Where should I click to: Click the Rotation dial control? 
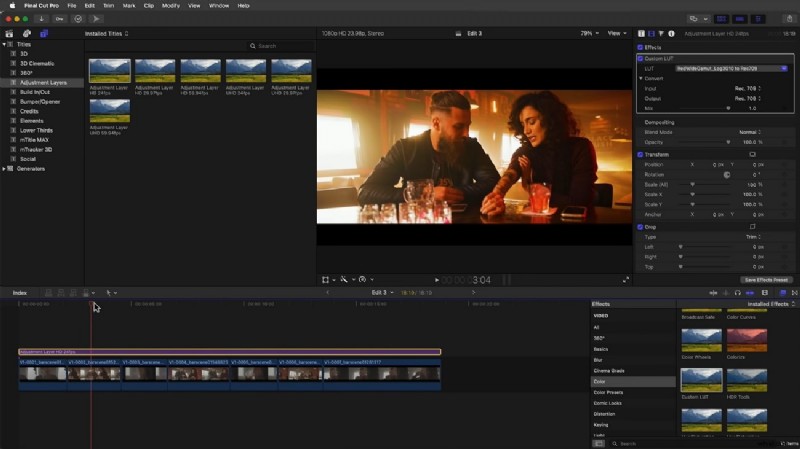727,174
